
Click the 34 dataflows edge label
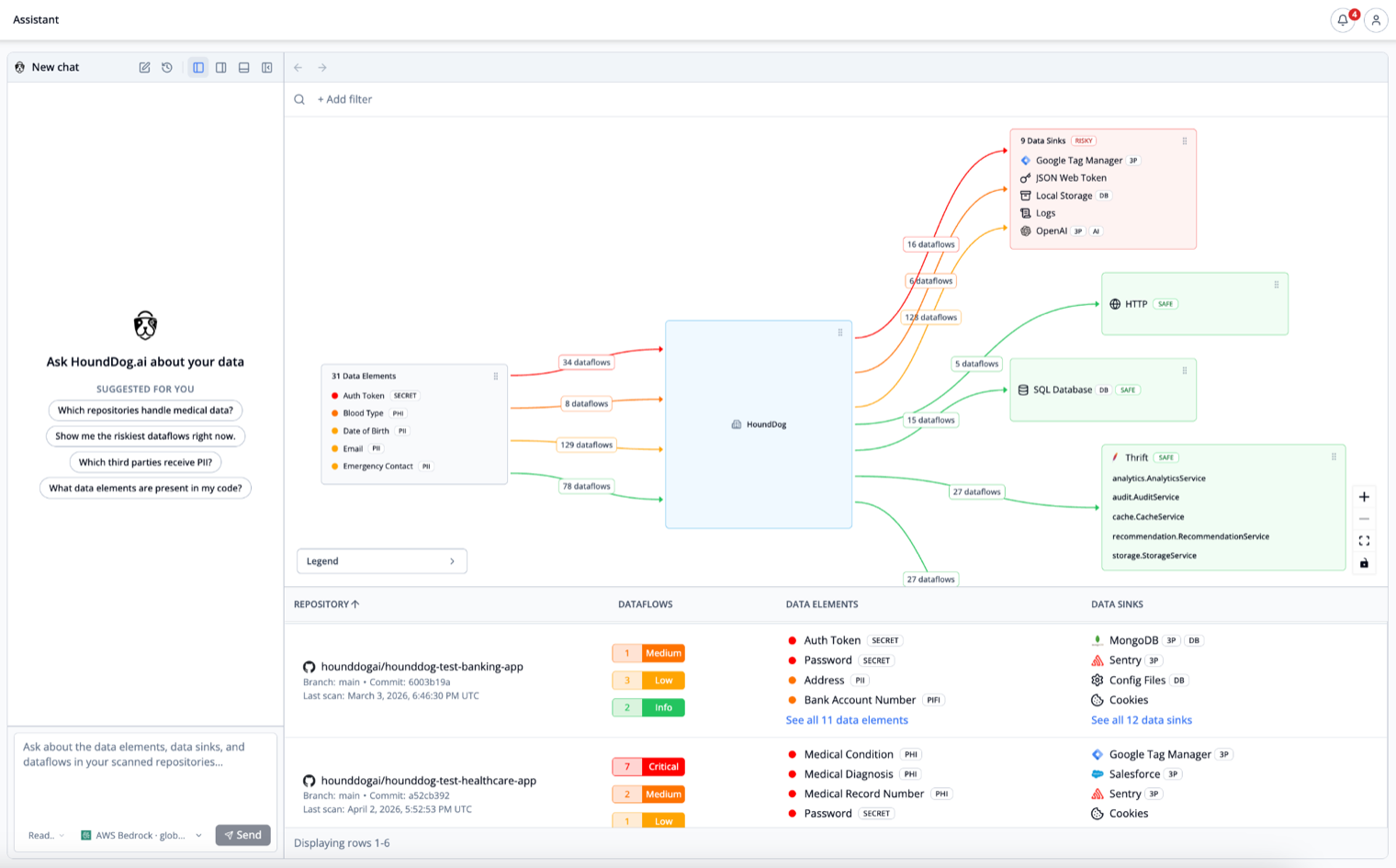click(x=586, y=362)
